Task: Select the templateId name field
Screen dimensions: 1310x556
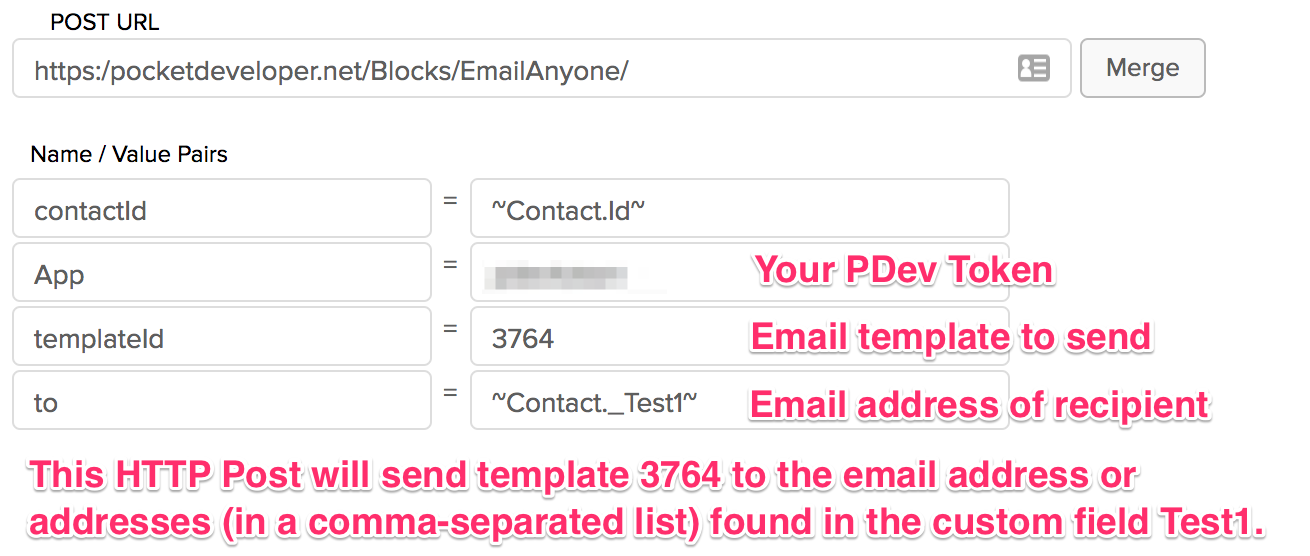Action: point(222,336)
